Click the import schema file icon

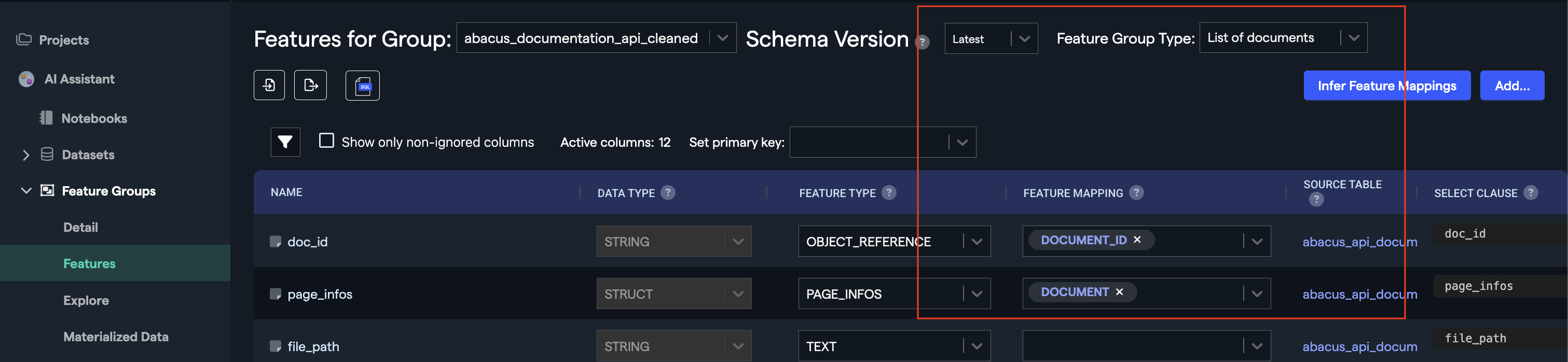click(269, 85)
